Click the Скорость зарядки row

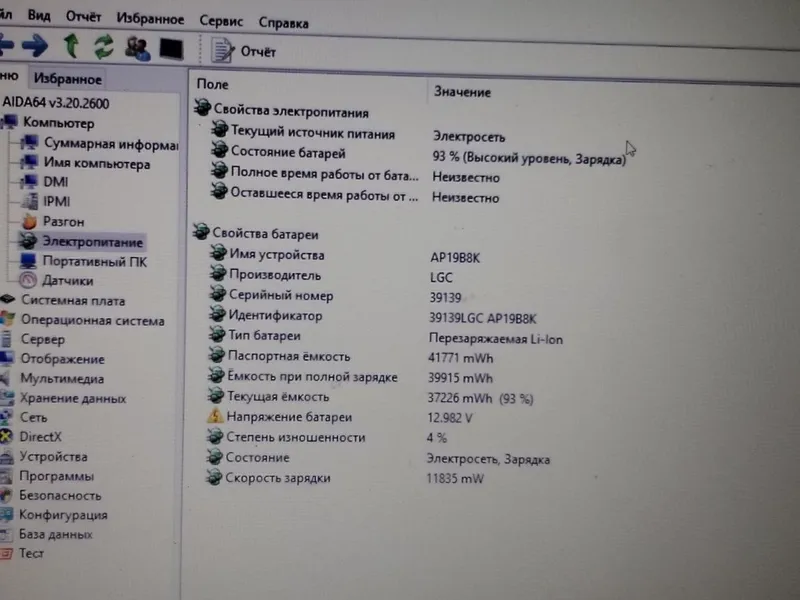pyautogui.click(x=345, y=478)
